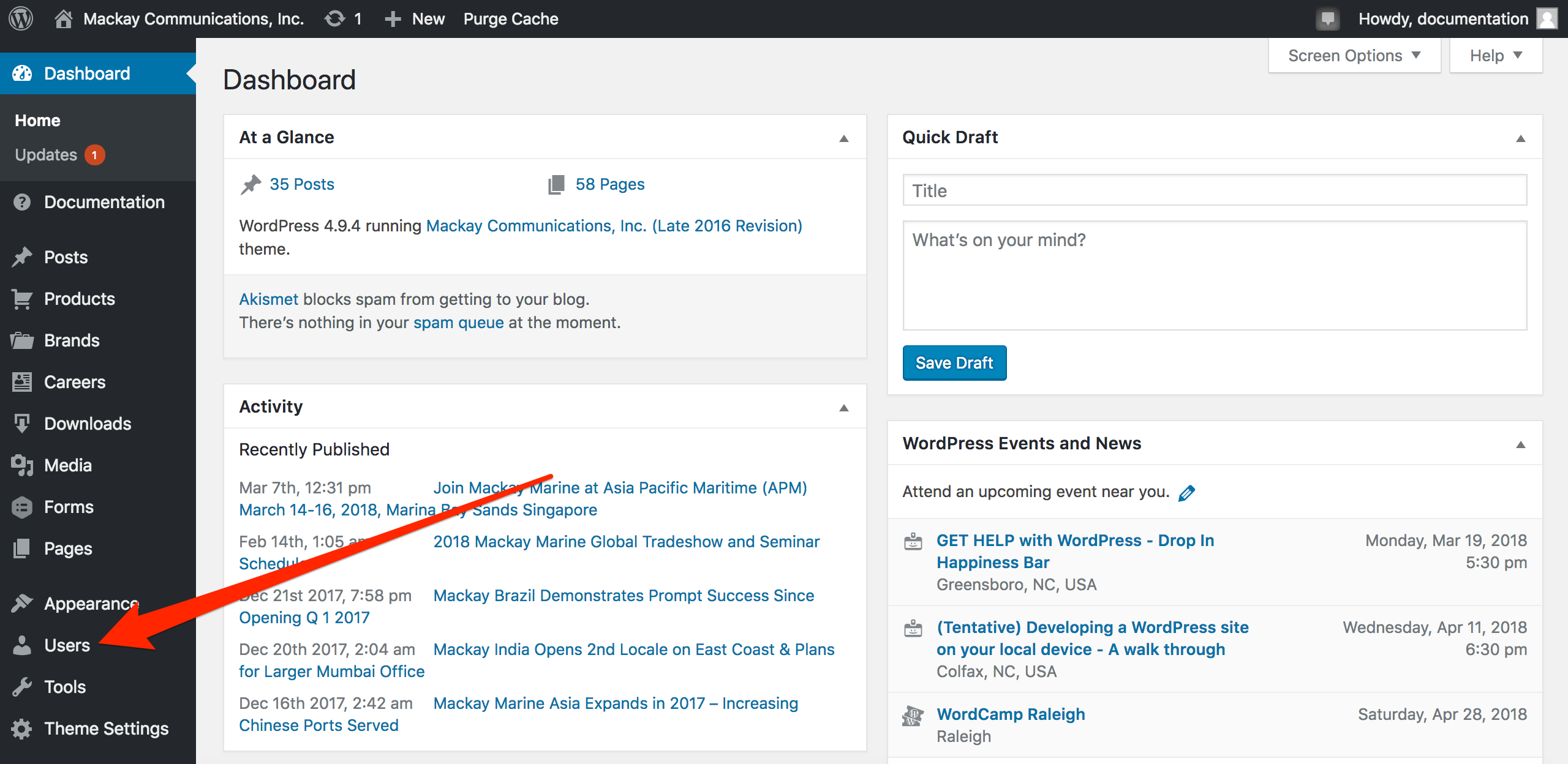Click the user avatar in admin bar
The image size is (1568, 764).
(x=1547, y=19)
